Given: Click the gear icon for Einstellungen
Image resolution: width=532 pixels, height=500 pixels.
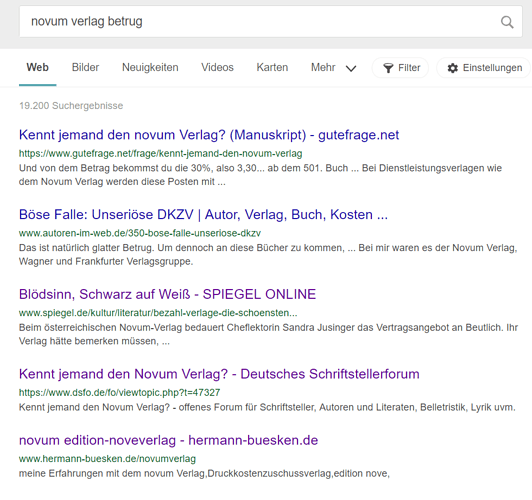Looking at the screenshot, I should pyautogui.click(x=453, y=68).
